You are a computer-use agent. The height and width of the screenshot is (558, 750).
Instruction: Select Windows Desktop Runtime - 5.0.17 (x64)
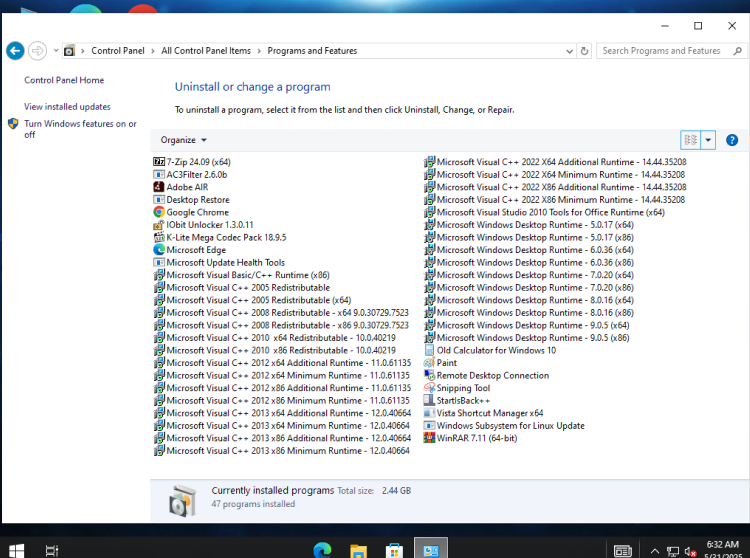pyautogui.click(x=529, y=225)
